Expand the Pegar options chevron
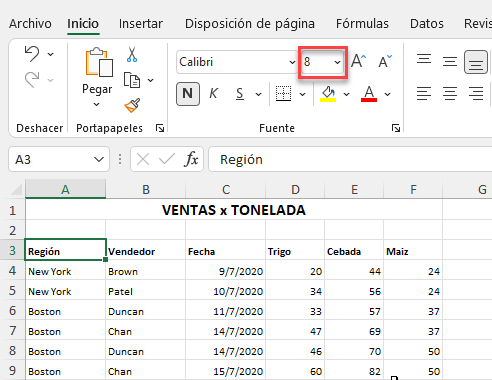This screenshot has height=380, width=492. pos(97,104)
